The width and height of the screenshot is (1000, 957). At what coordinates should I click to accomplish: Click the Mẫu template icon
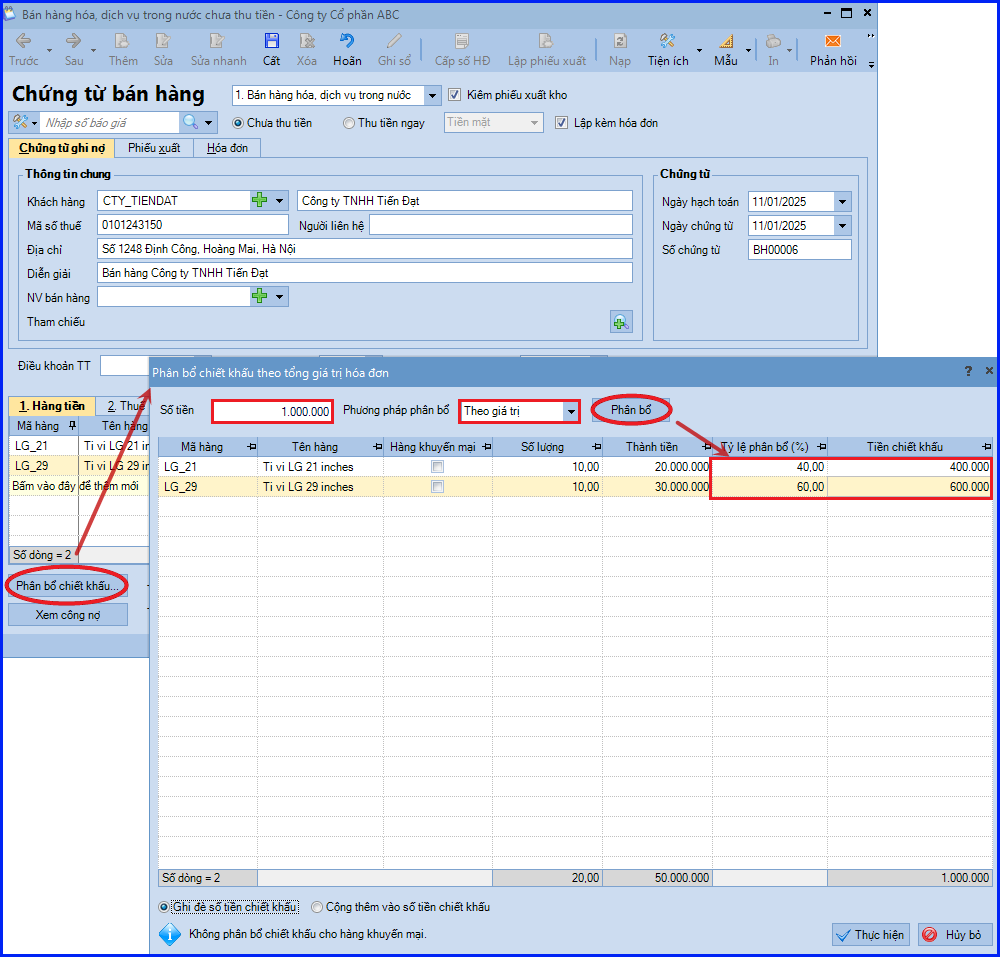click(726, 41)
